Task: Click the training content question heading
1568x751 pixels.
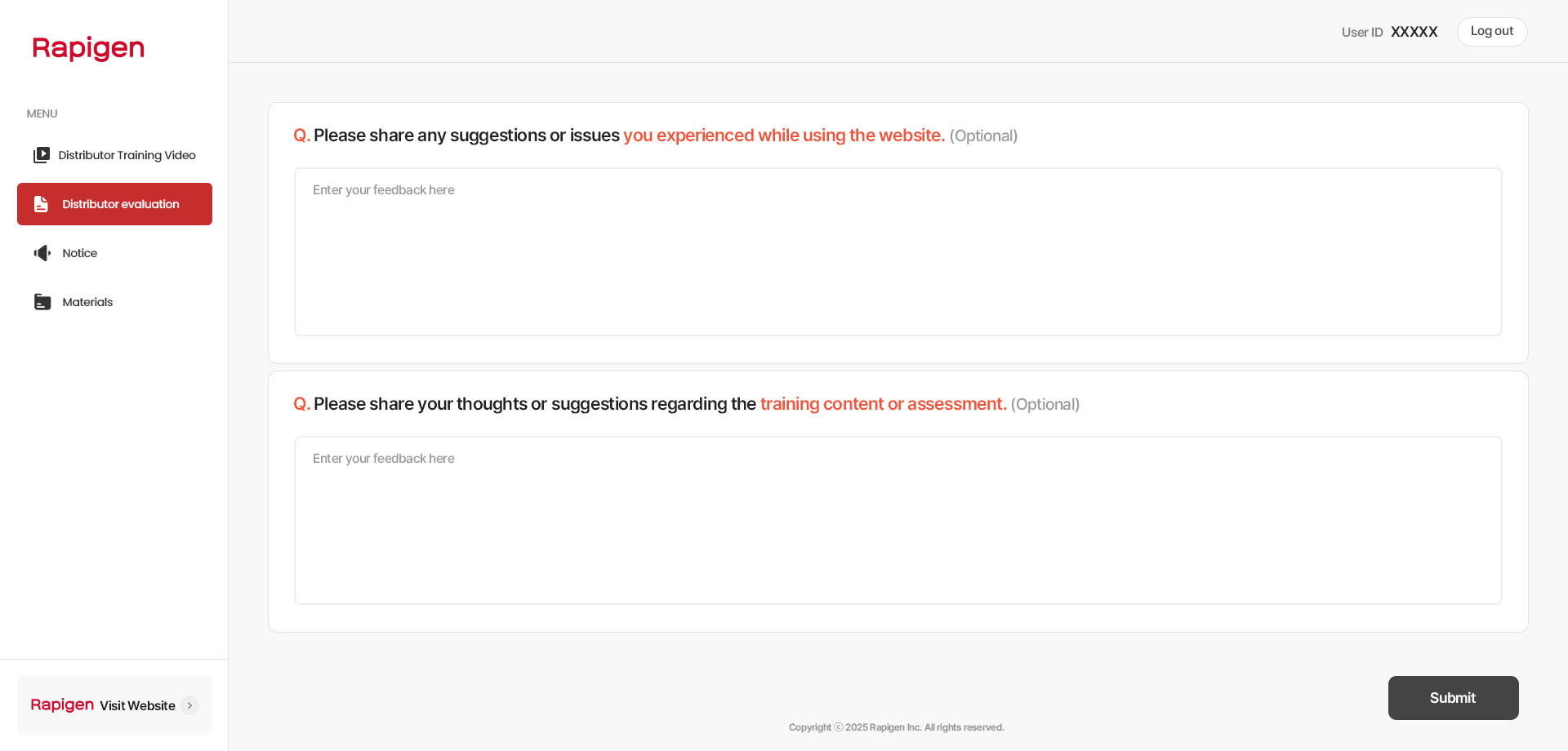Action: pyautogui.click(x=687, y=404)
